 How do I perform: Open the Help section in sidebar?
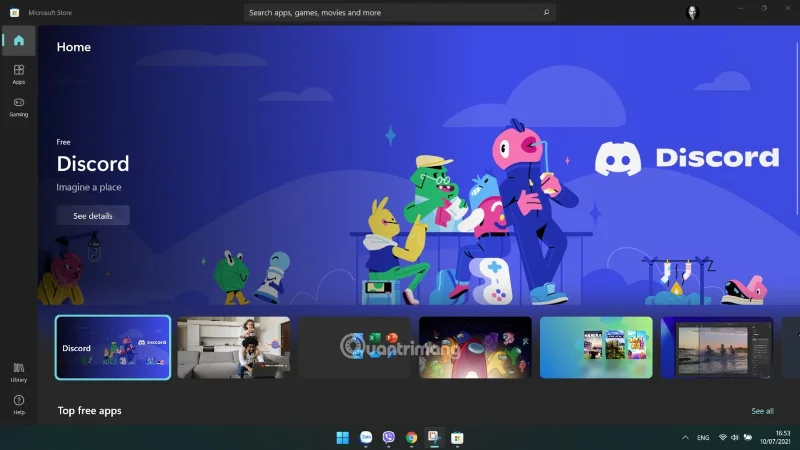pos(19,405)
